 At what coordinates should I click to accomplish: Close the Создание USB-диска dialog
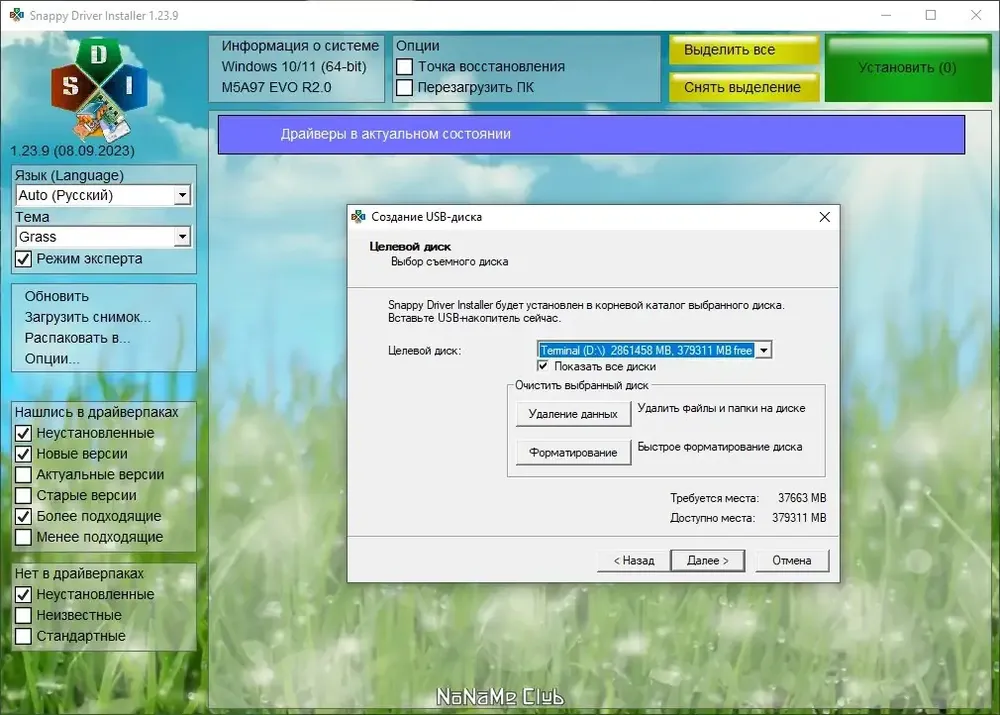tap(825, 217)
